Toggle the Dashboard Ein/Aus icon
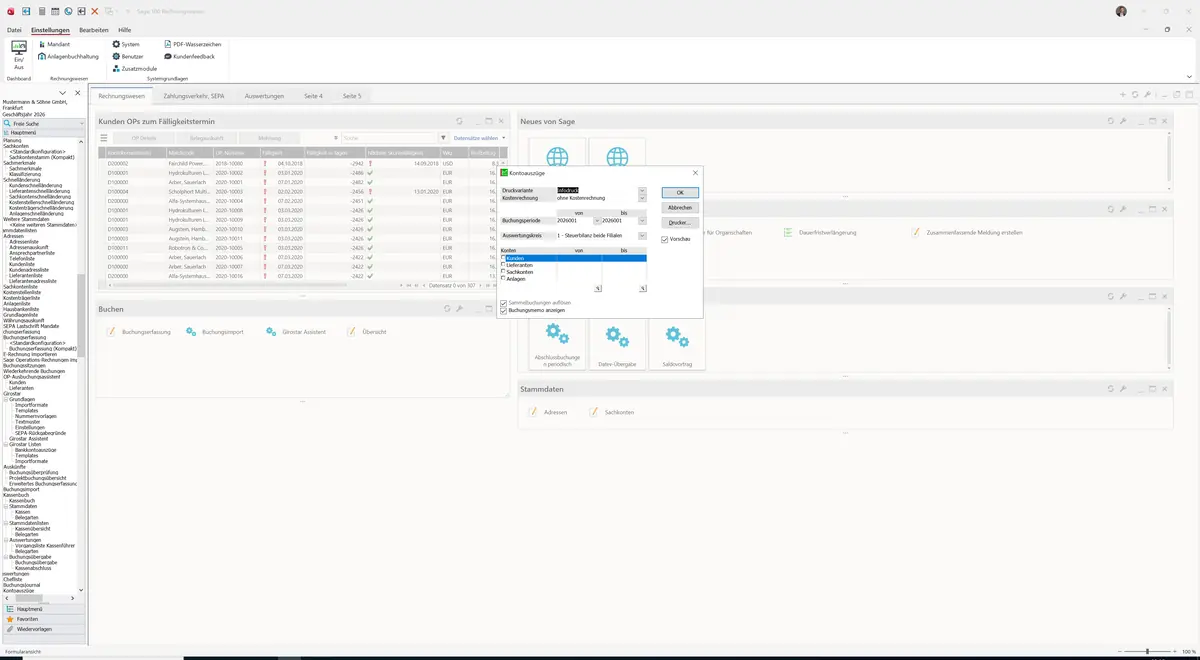This screenshot has width=1200, height=660. pyautogui.click(x=18, y=54)
